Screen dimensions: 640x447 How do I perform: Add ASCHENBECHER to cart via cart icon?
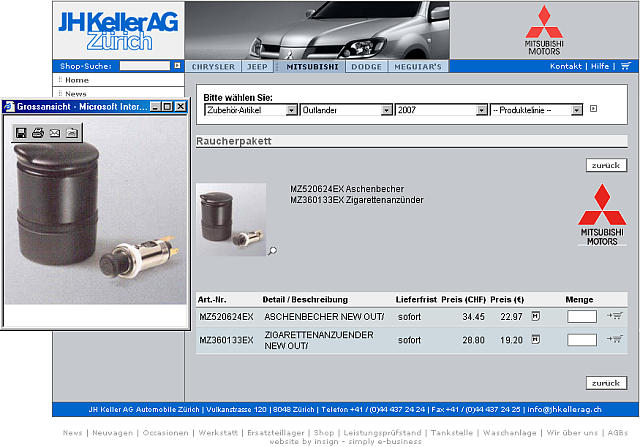614,316
